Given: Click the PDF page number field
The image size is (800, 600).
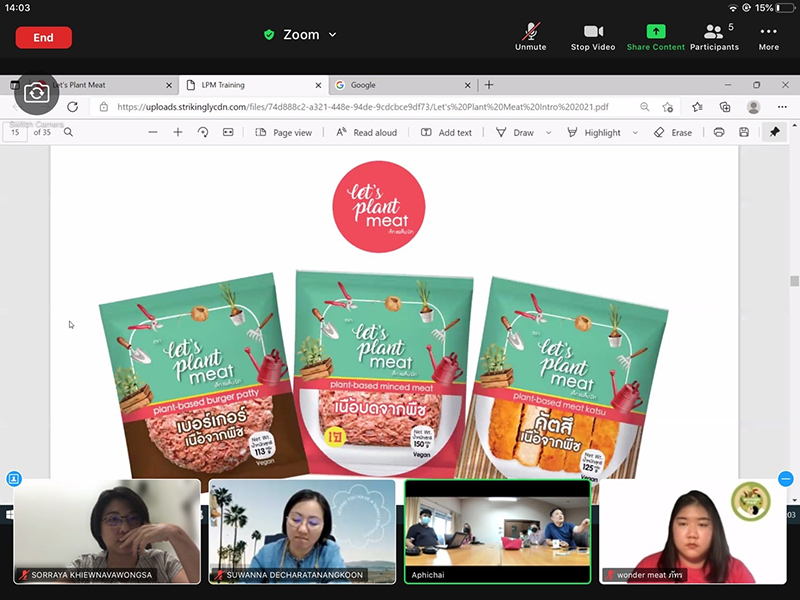Looking at the screenshot, I should 15,133.
